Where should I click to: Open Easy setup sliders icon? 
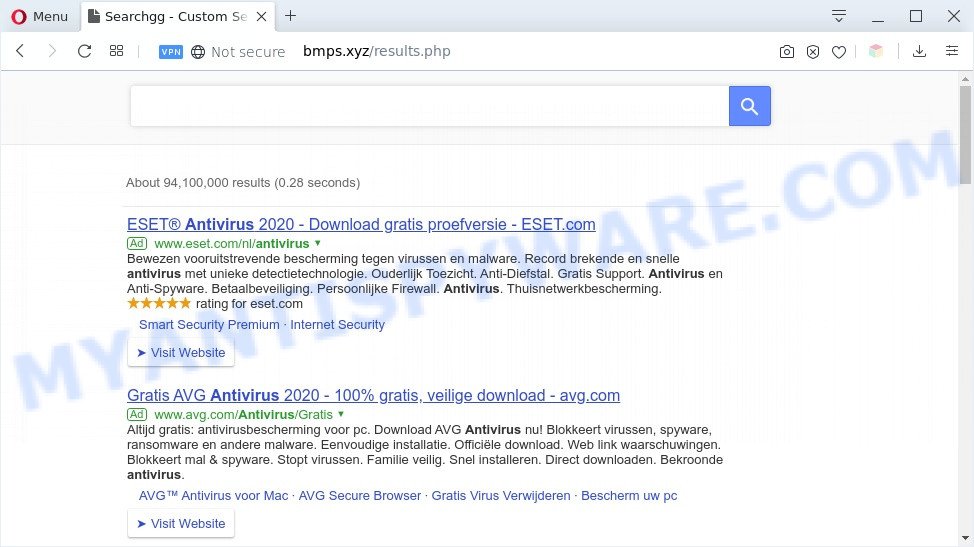pos(952,51)
